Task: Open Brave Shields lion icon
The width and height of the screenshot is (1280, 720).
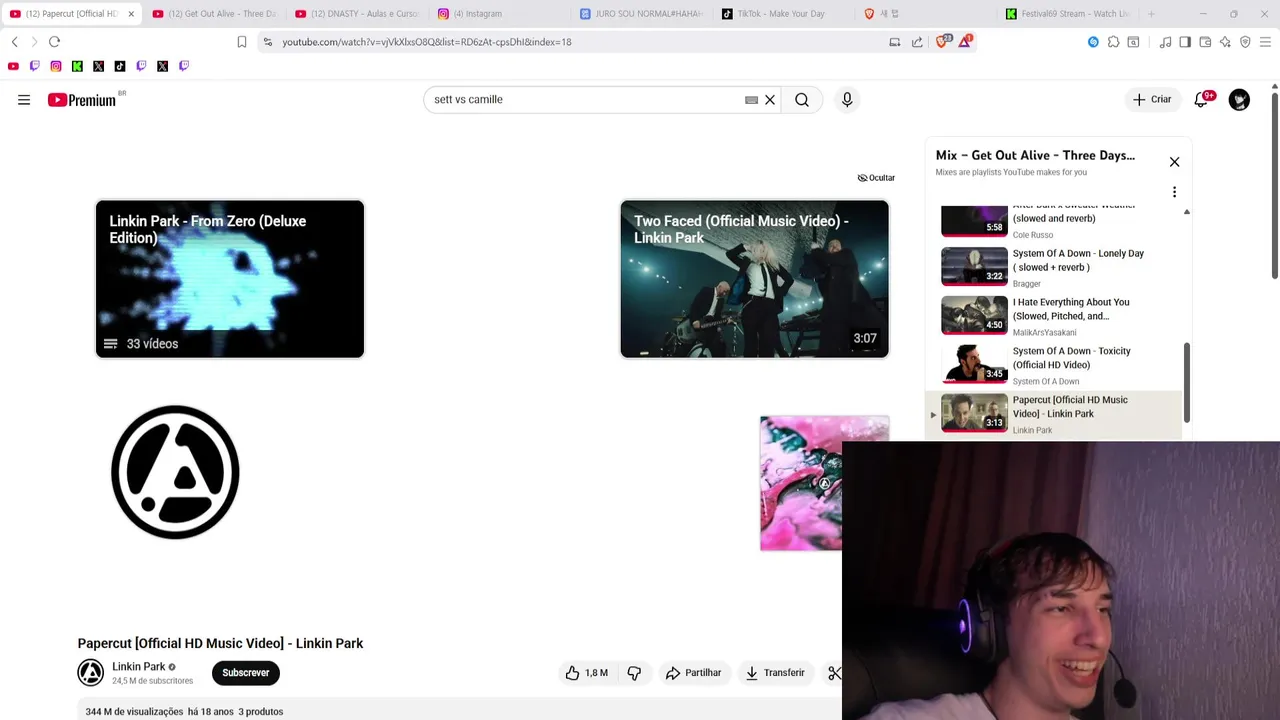Action: coord(942,41)
